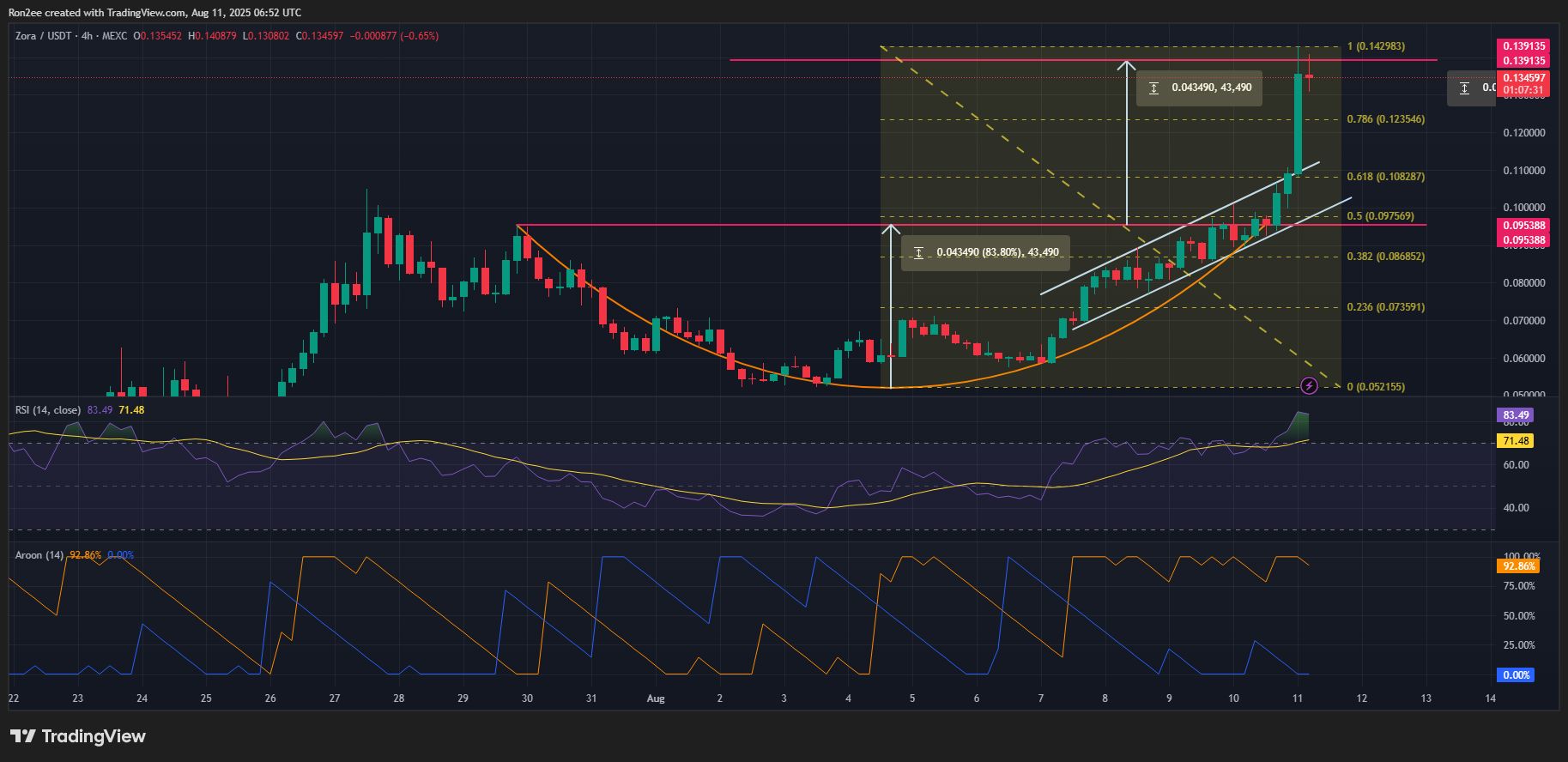Screen dimensions: 1568x762
Task: Click the Aroon legend value 92.86%
Action: click(86, 555)
